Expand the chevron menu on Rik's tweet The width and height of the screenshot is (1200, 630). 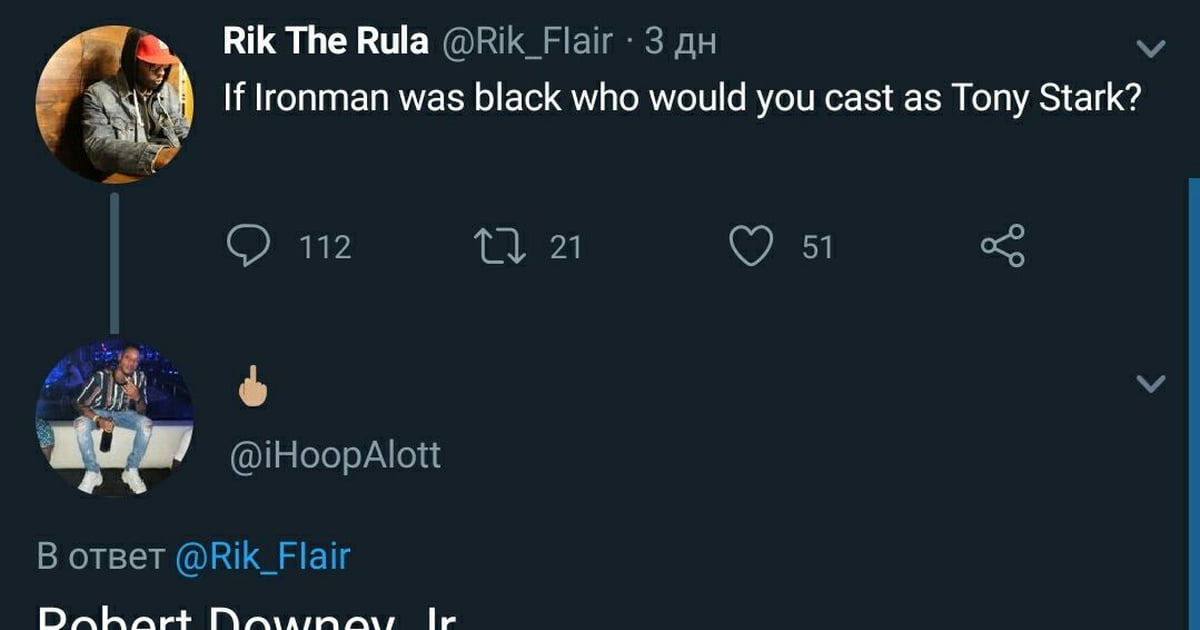click(x=1152, y=48)
